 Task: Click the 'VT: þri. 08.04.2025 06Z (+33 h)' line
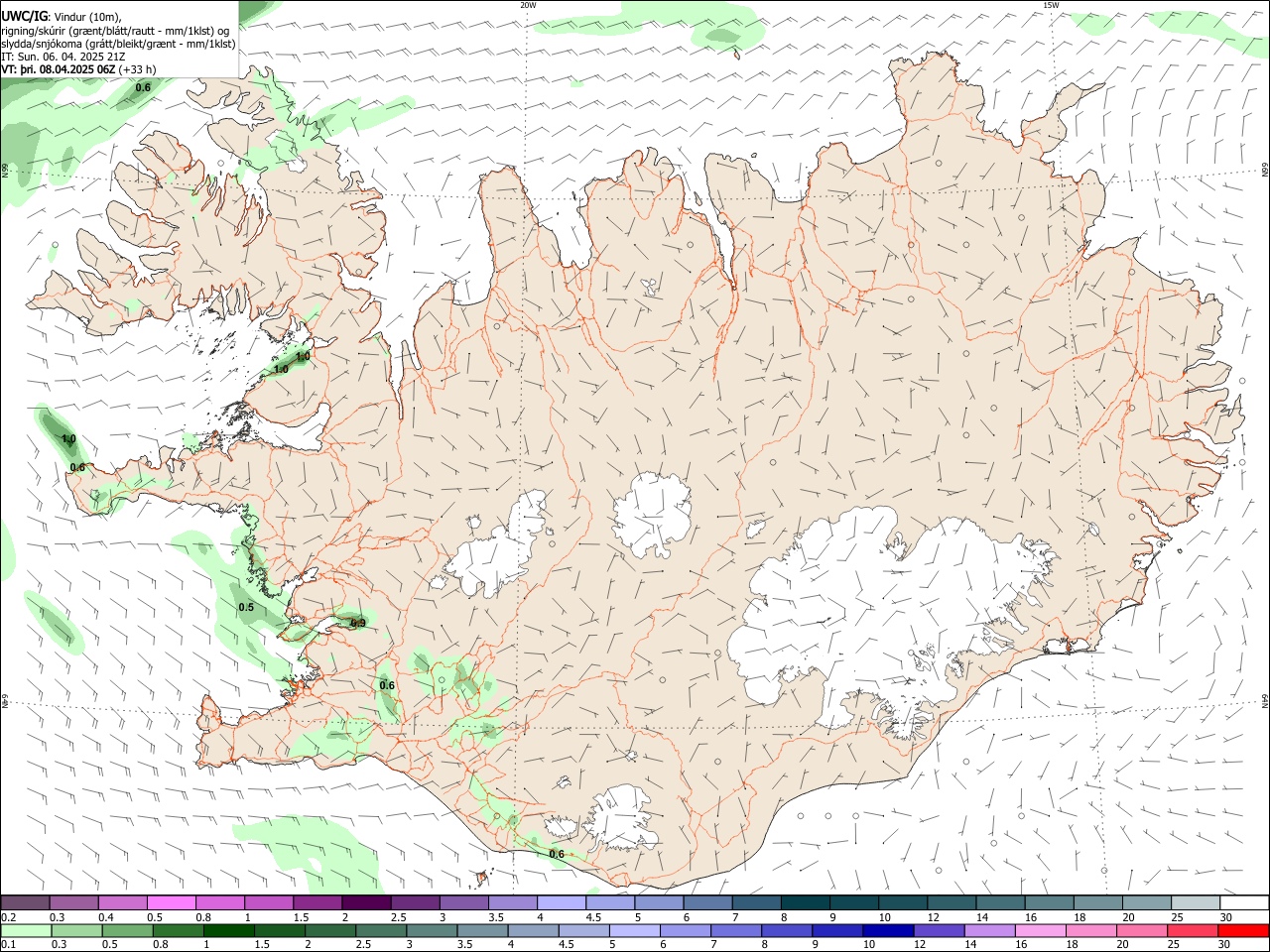[78, 69]
